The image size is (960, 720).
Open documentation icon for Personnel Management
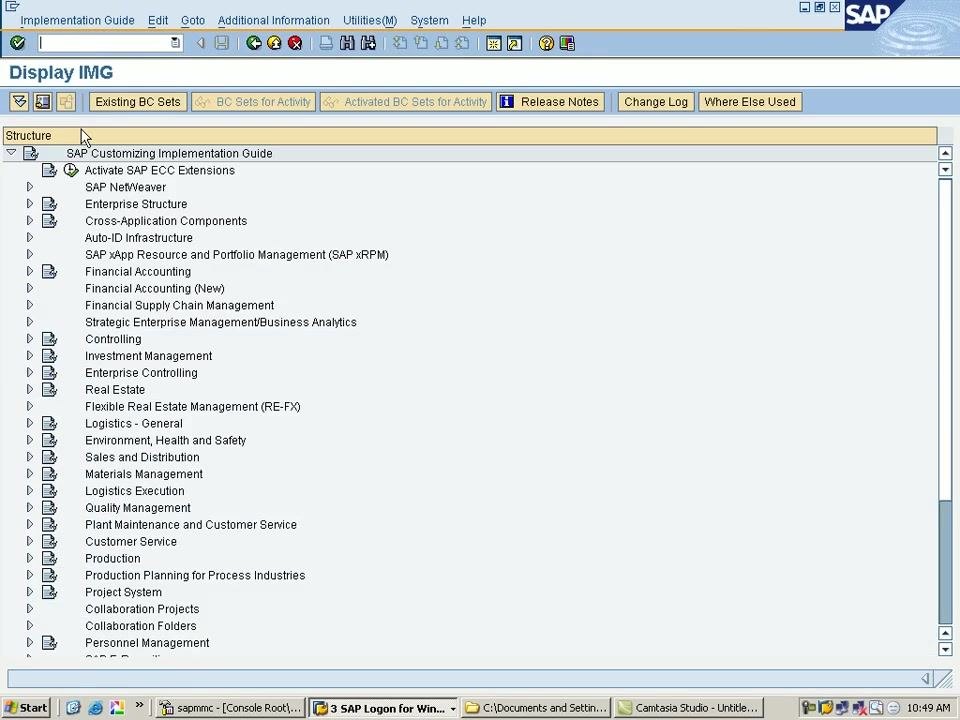(50, 643)
